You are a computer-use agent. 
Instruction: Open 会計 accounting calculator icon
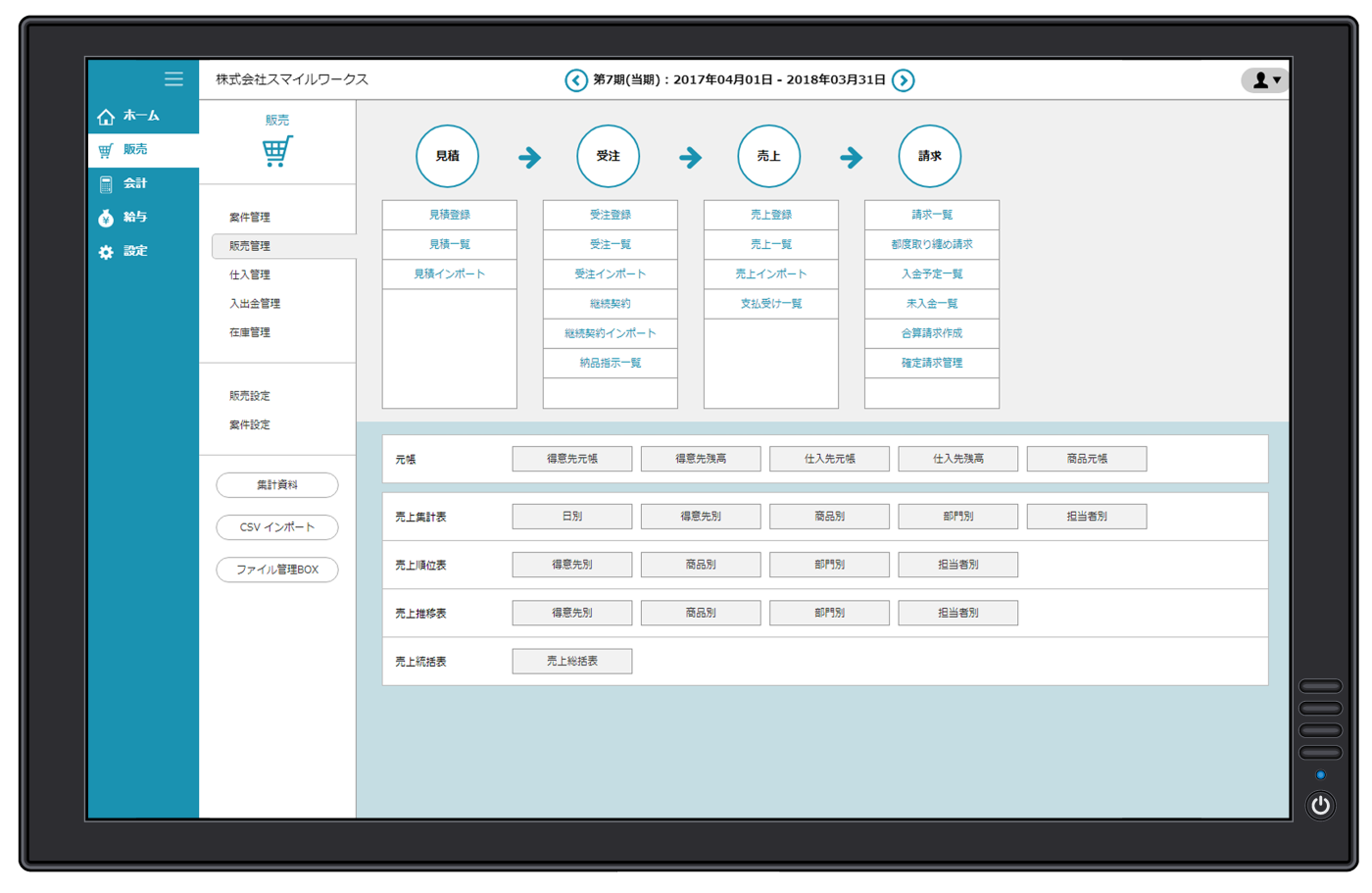[x=106, y=184]
